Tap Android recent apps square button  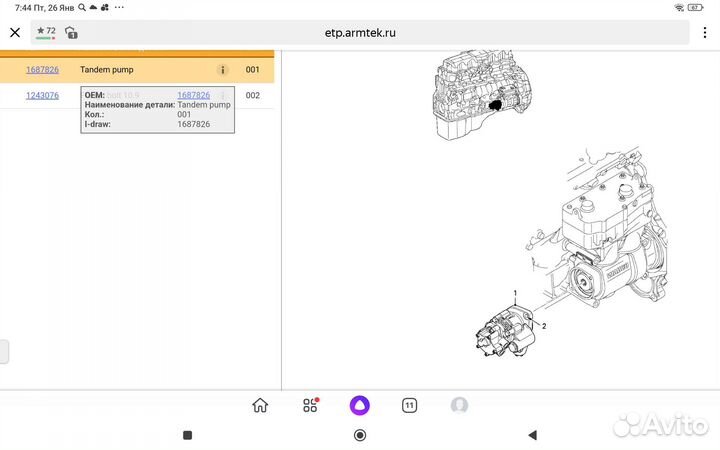187,435
